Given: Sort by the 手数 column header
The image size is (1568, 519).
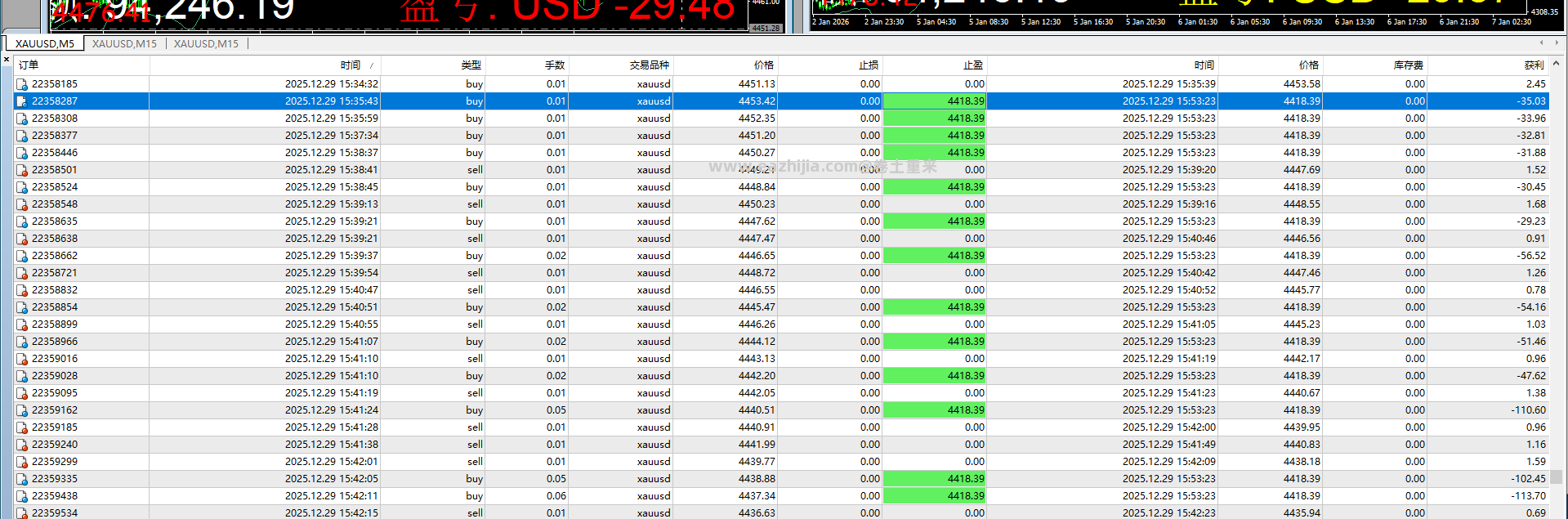Looking at the screenshot, I should [526, 65].
